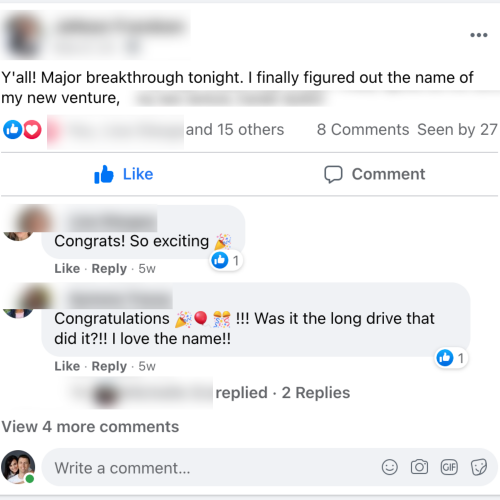Click the red heart reaction icon

(32, 130)
